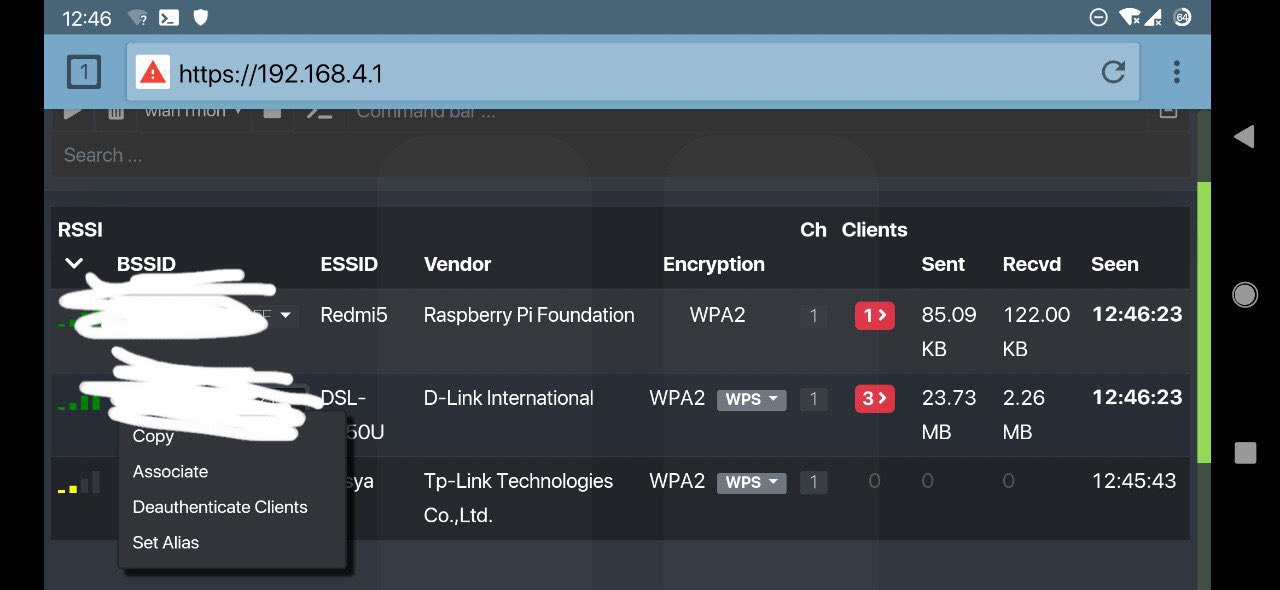The image size is (1280, 590).
Task: Click the 122.00 KB received value
Action: [x=1037, y=331]
